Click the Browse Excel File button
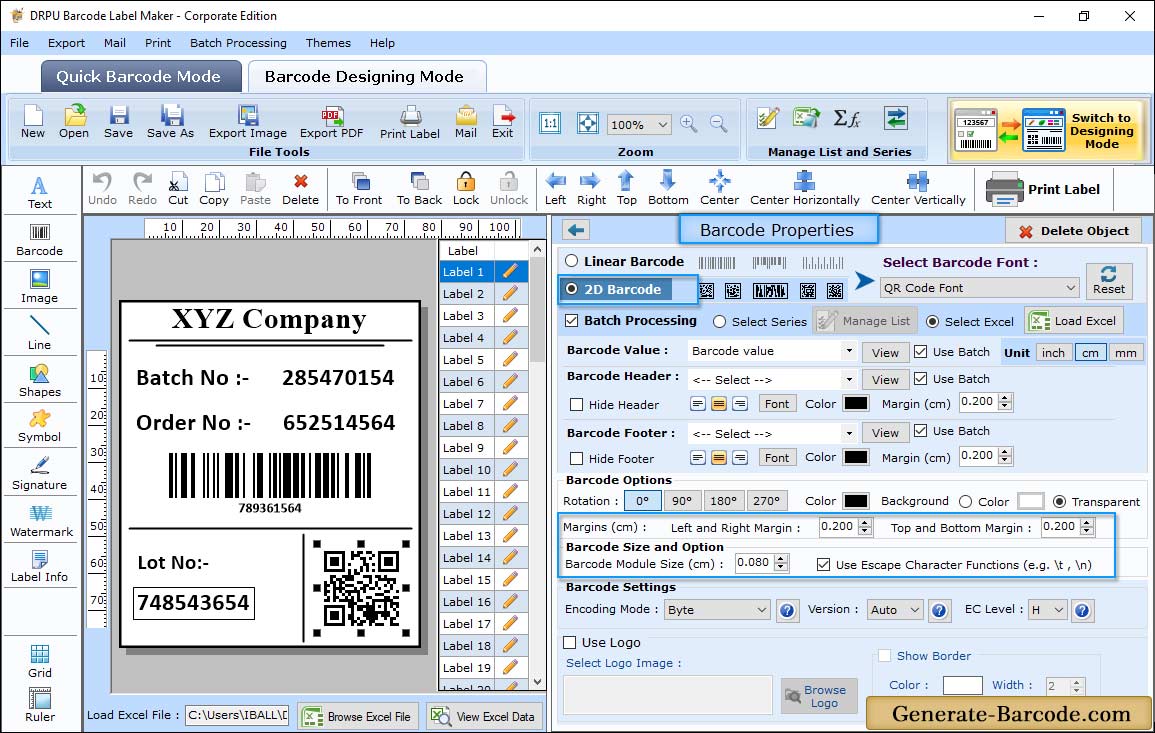This screenshot has height=733, width=1155. coord(357,716)
